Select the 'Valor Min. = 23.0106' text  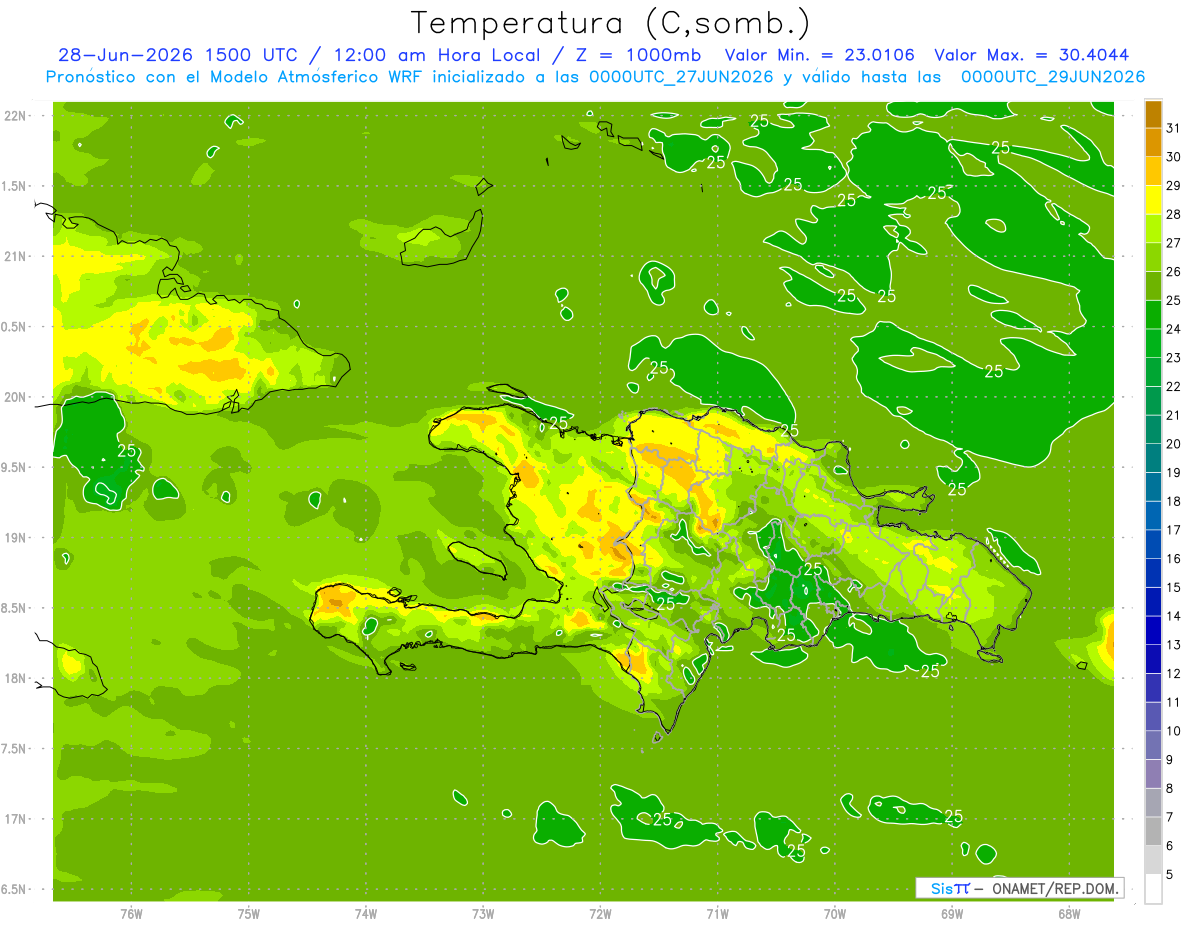(x=819, y=55)
